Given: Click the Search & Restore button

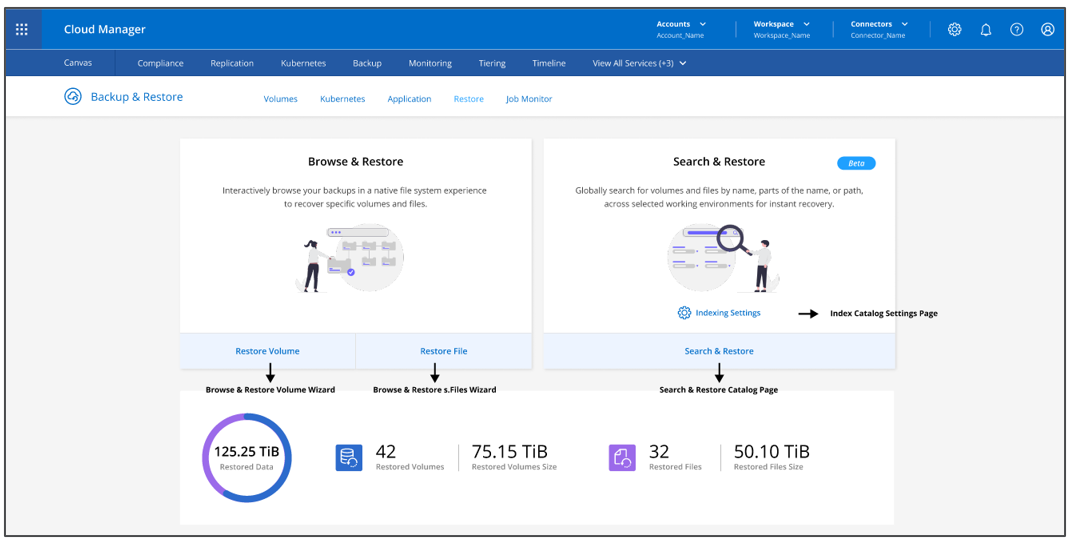Looking at the screenshot, I should point(719,351).
